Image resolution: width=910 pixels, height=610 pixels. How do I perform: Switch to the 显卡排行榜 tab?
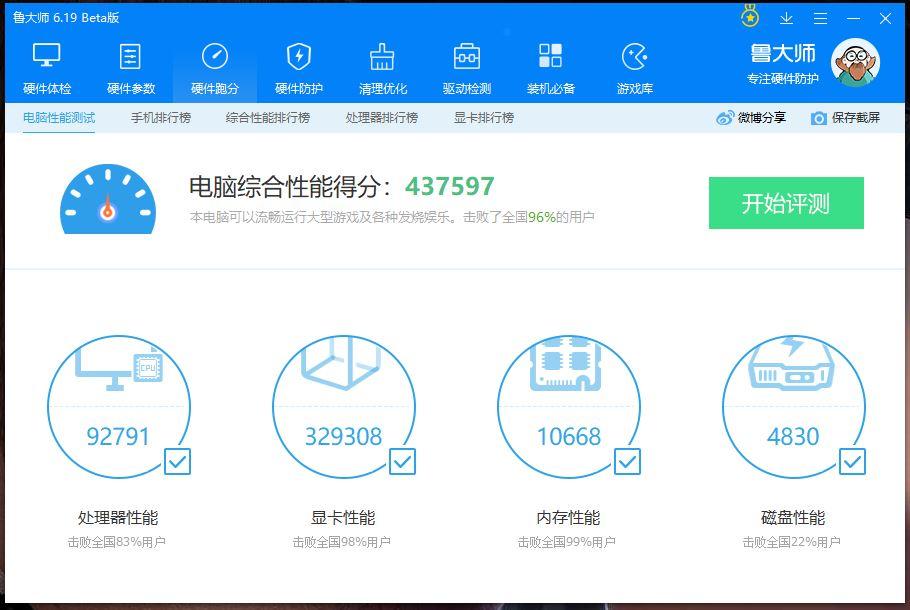tap(483, 118)
